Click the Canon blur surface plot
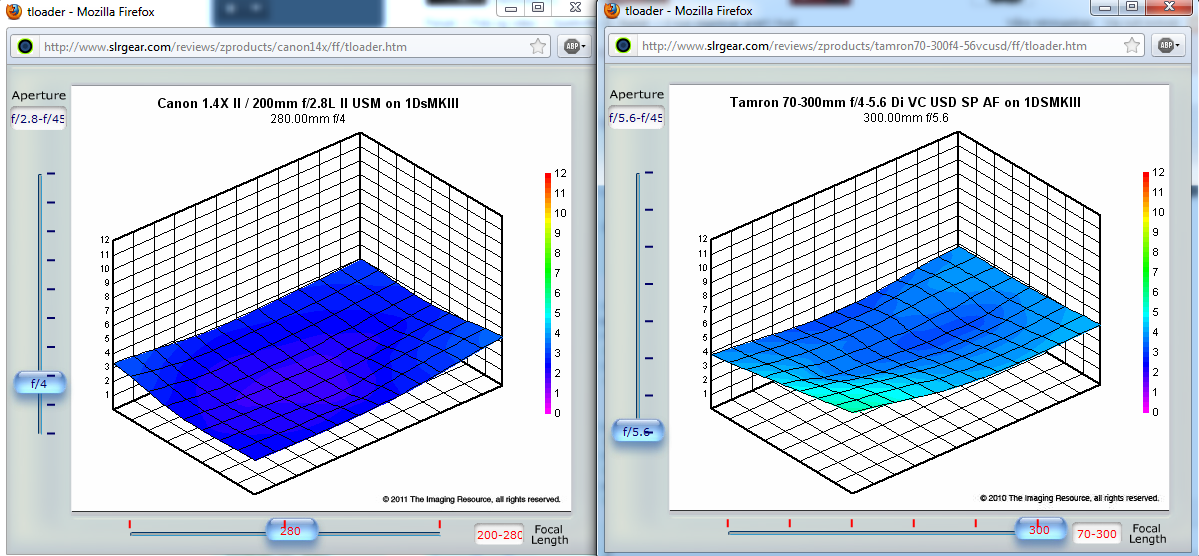Image resolution: width=1199 pixels, height=556 pixels. click(306, 359)
